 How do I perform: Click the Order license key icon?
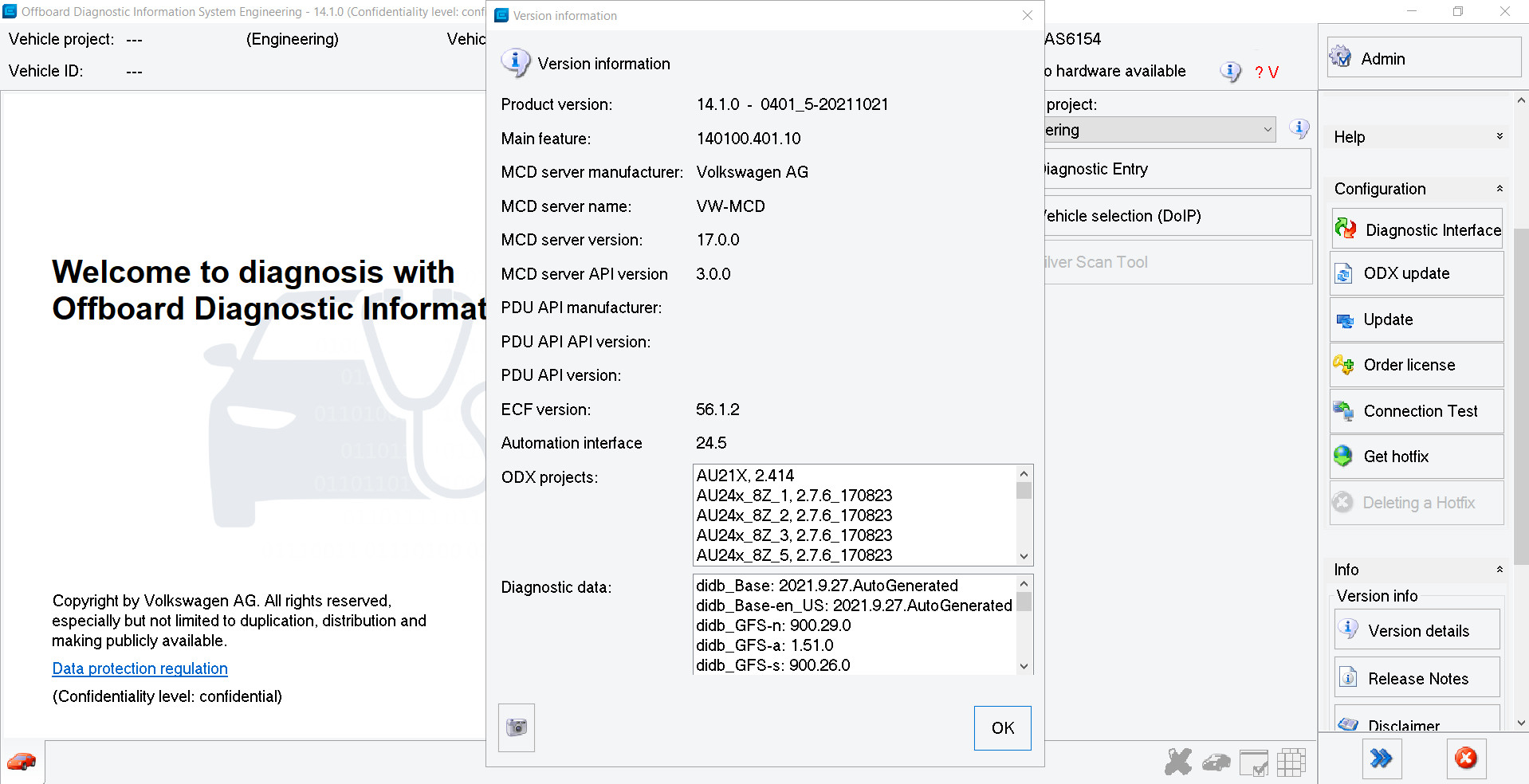pos(1343,365)
